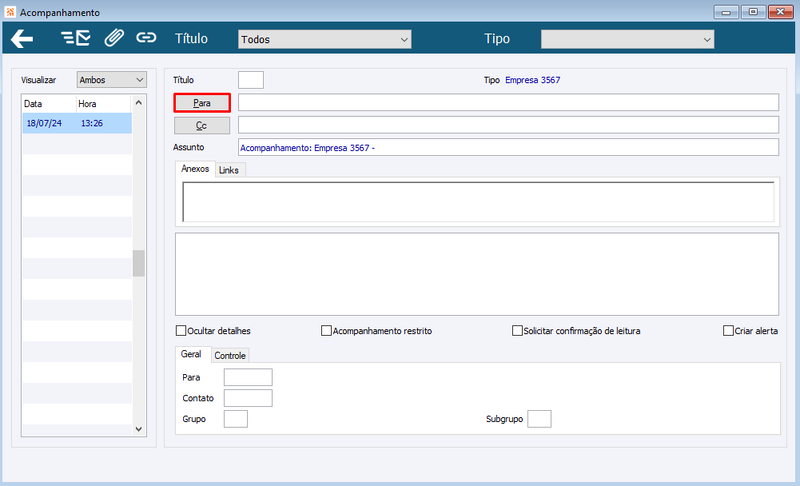Click the Hora column header
The height and width of the screenshot is (486, 800).
click(104, 104)
